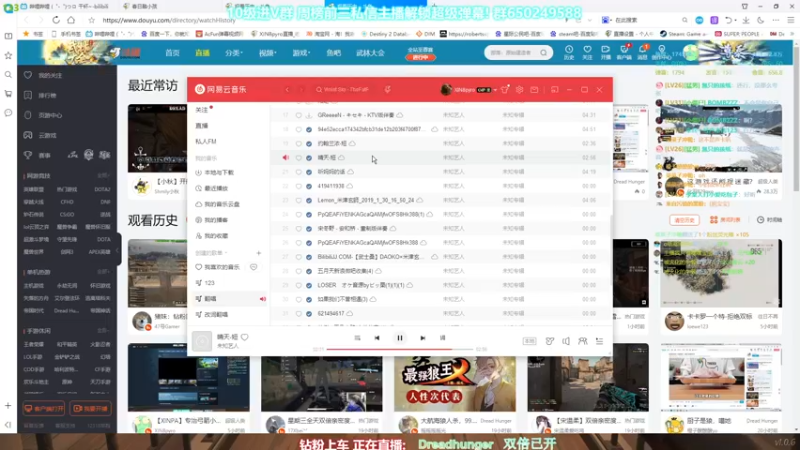Image resolution: width=800 pixels, height=450 pixels.
Task: Open the 分类 dropdown in Douyu navigation
Action: click(234, 53)
